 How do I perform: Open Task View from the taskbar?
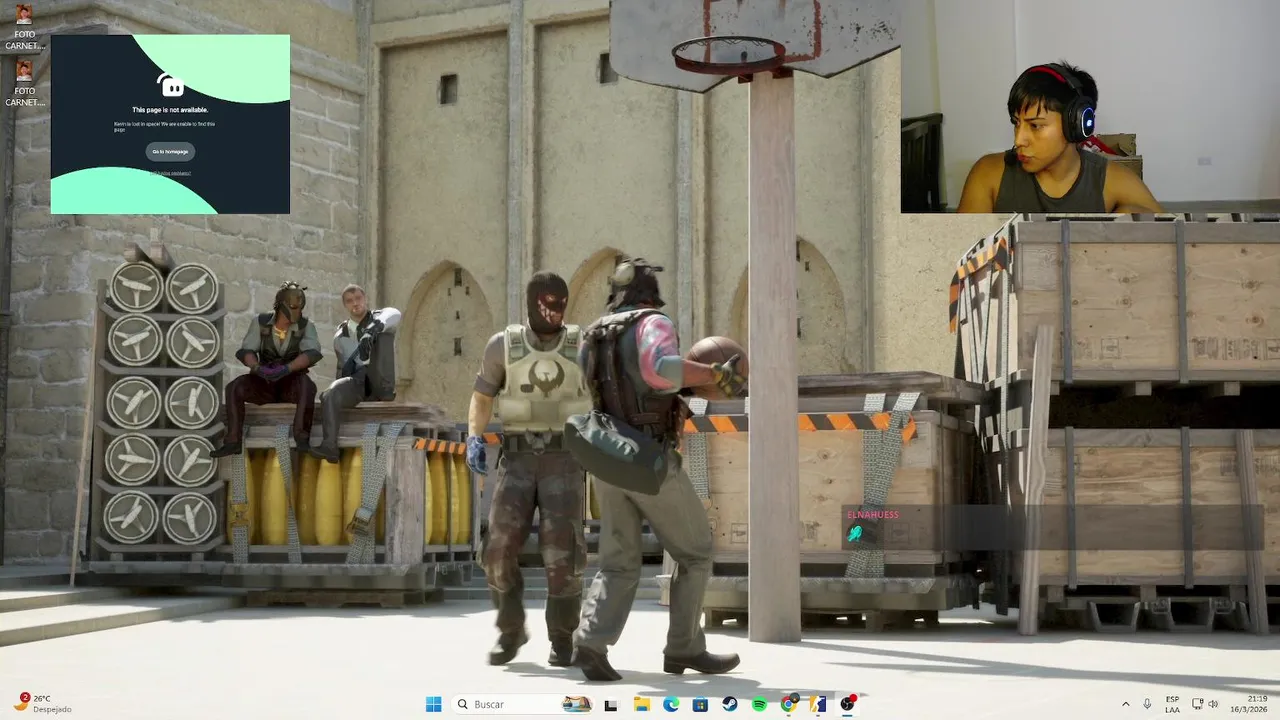tap(611, 704)
